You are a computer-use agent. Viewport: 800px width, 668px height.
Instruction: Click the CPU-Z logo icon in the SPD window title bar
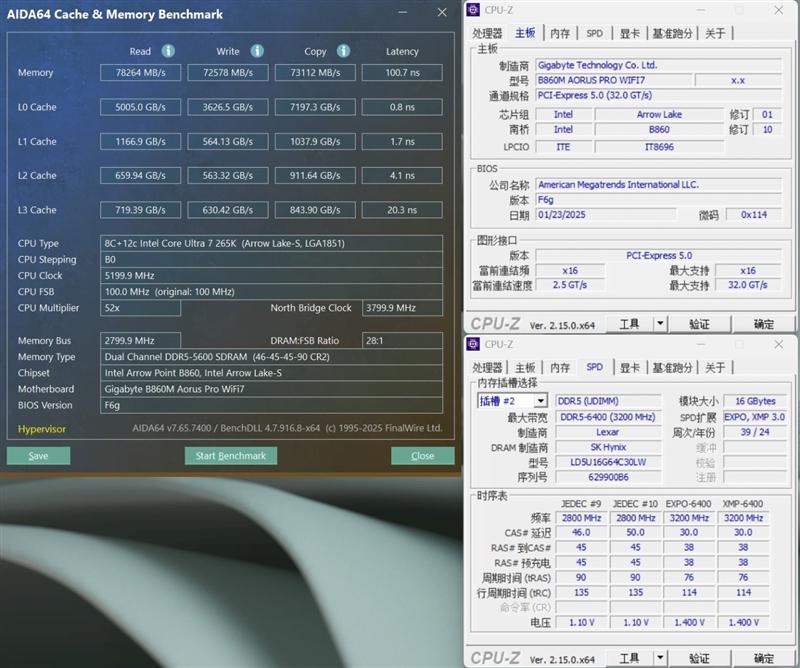(473, 344)
